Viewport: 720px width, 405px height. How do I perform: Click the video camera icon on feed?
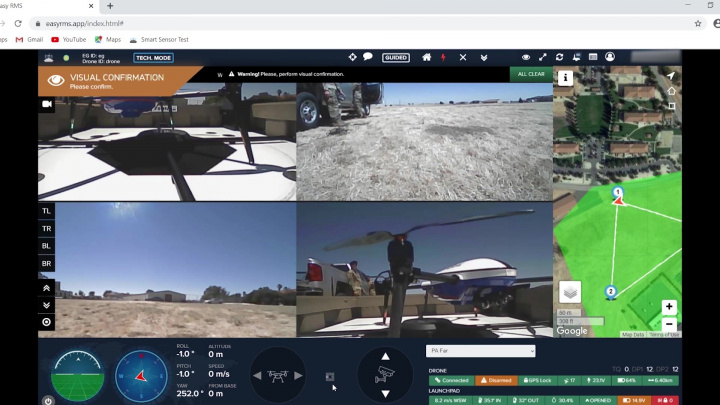pos(47,104)
